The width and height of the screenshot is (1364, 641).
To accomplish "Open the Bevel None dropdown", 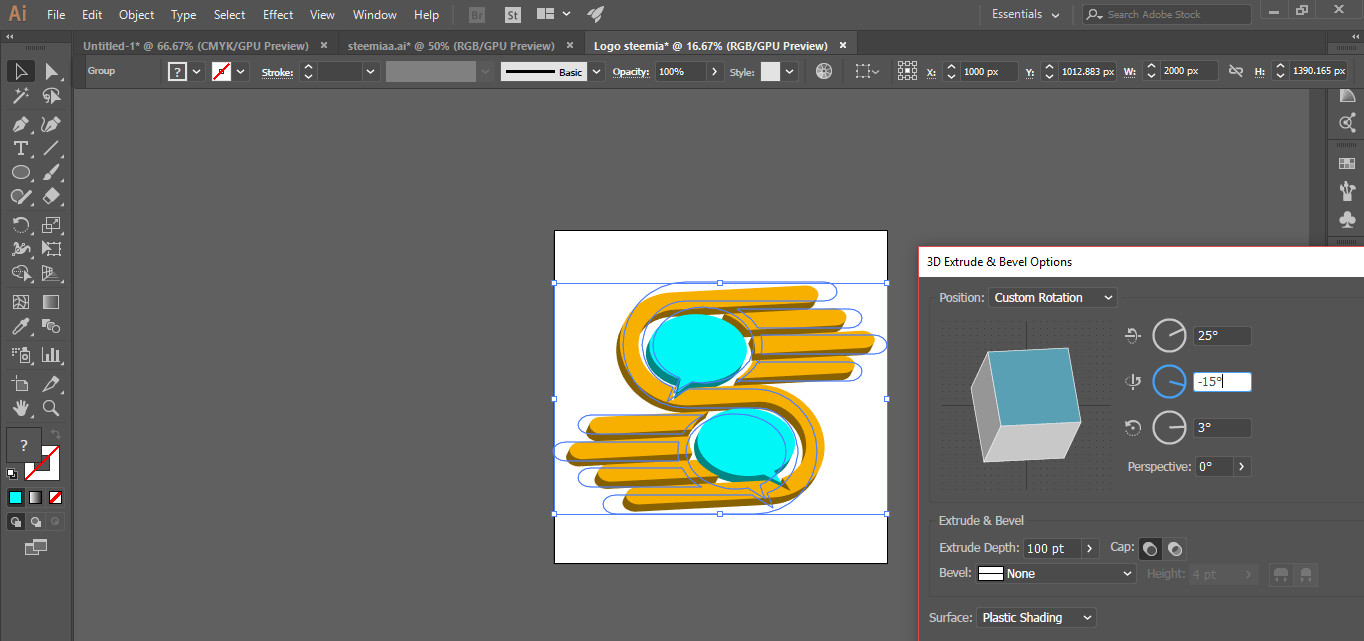I will [1056, 574].
